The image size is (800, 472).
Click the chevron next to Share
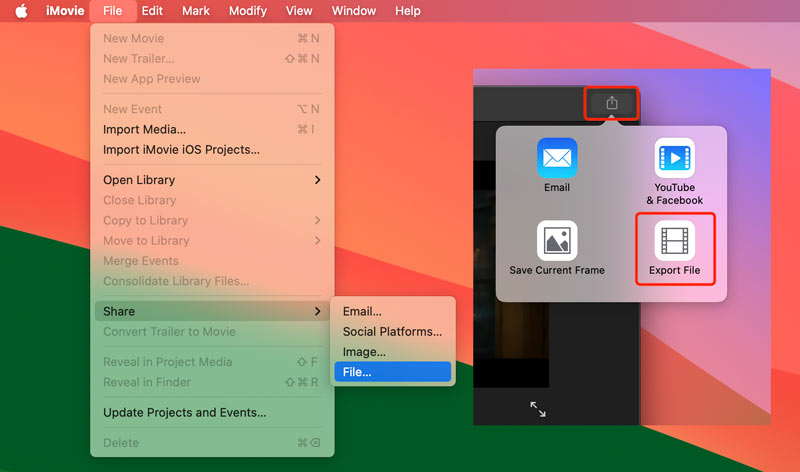pos(317,311)
